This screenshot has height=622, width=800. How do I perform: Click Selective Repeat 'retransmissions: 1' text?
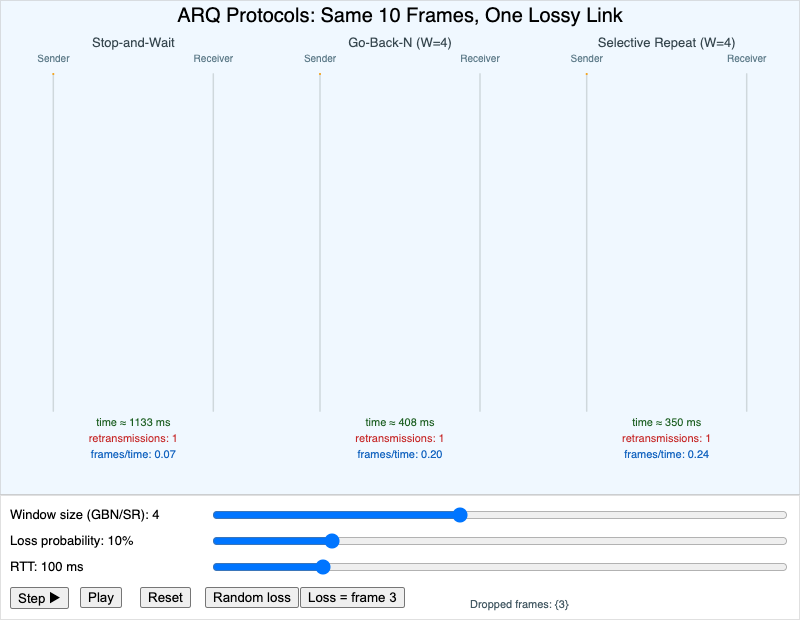(x=666, y=438)
